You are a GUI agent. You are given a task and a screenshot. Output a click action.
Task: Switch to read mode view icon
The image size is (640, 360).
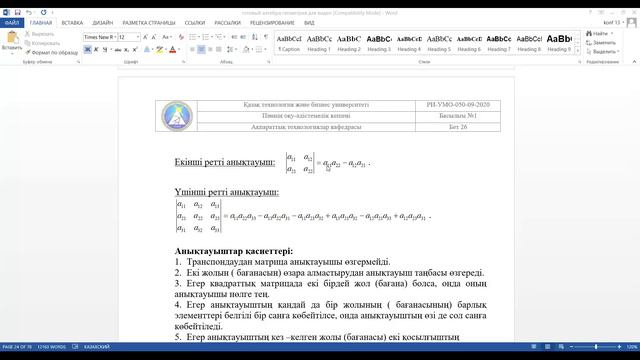[534, 347]
